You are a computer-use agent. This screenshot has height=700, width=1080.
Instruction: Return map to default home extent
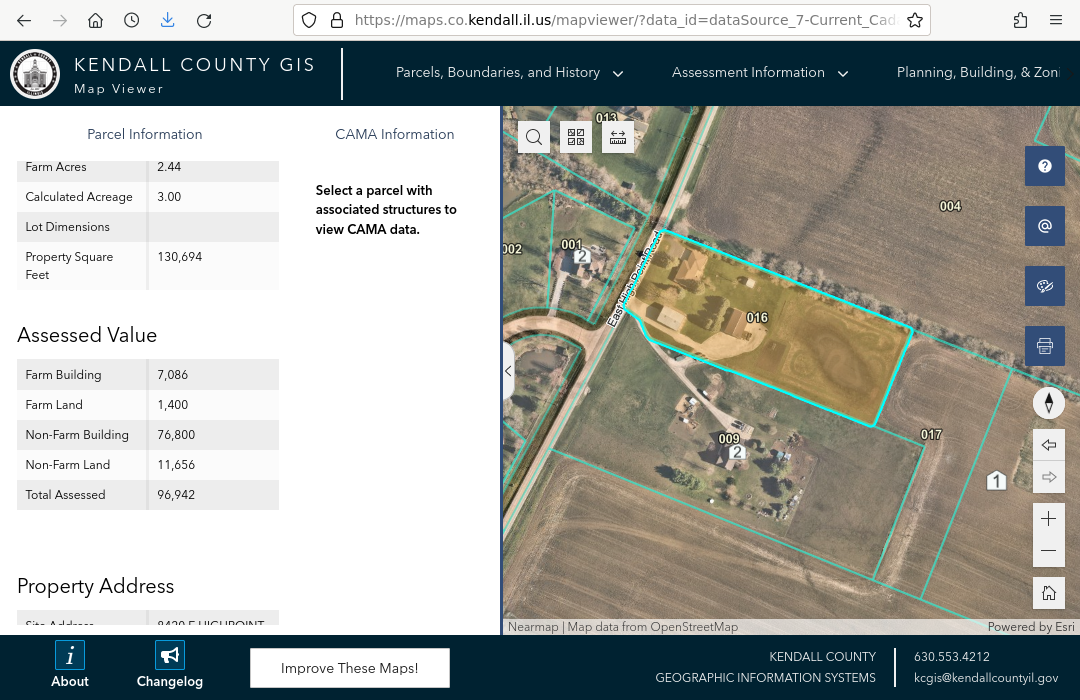(x=1048, y=593)
